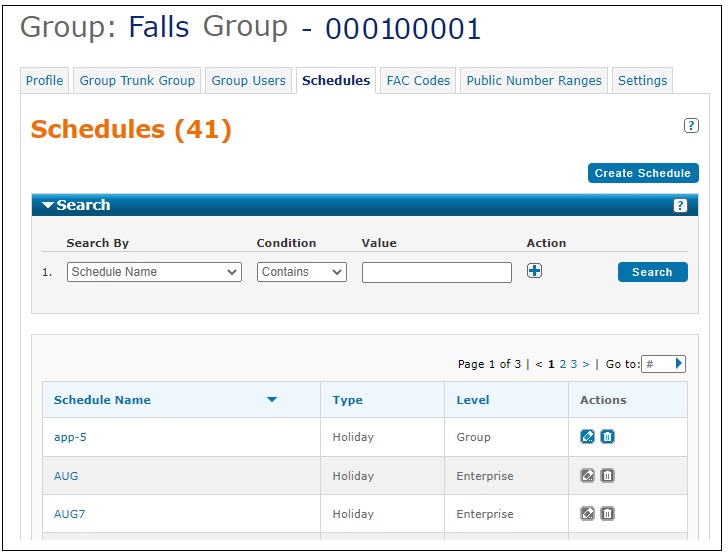The height and width of the screenshot is (559, 728).
Task: Switch to the Profile tab
Action: coord(45,81)
